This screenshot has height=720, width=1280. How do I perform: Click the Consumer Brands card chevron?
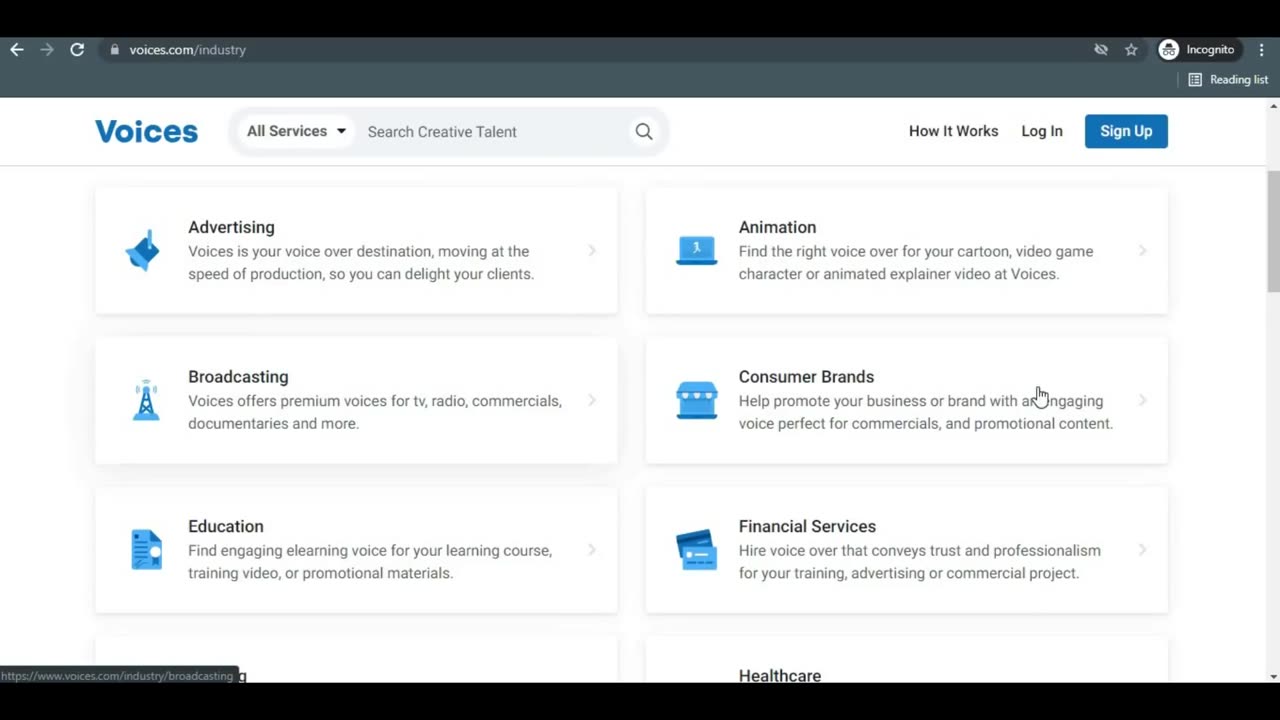1142,400
